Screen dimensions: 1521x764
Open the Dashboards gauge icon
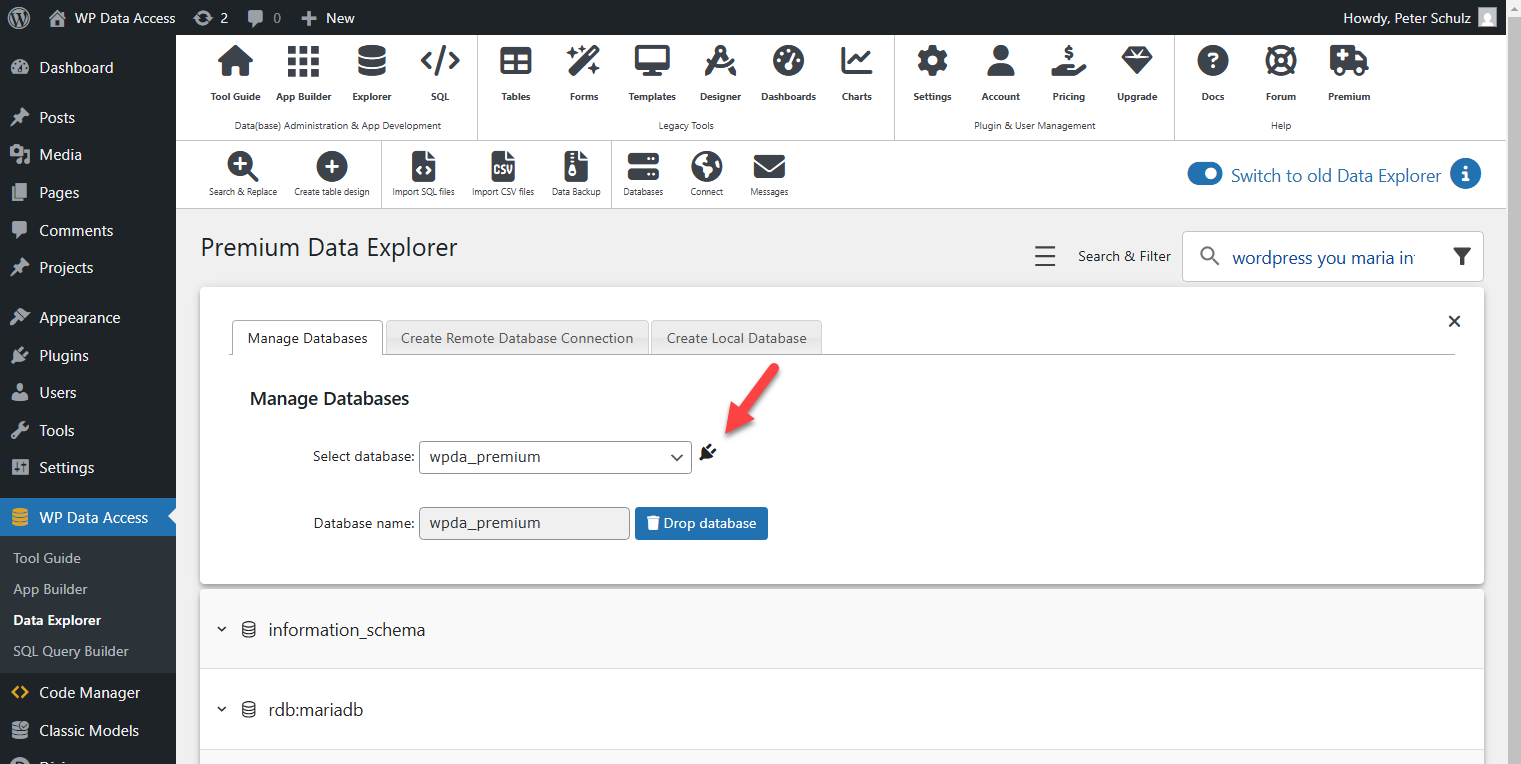point(788,61)
